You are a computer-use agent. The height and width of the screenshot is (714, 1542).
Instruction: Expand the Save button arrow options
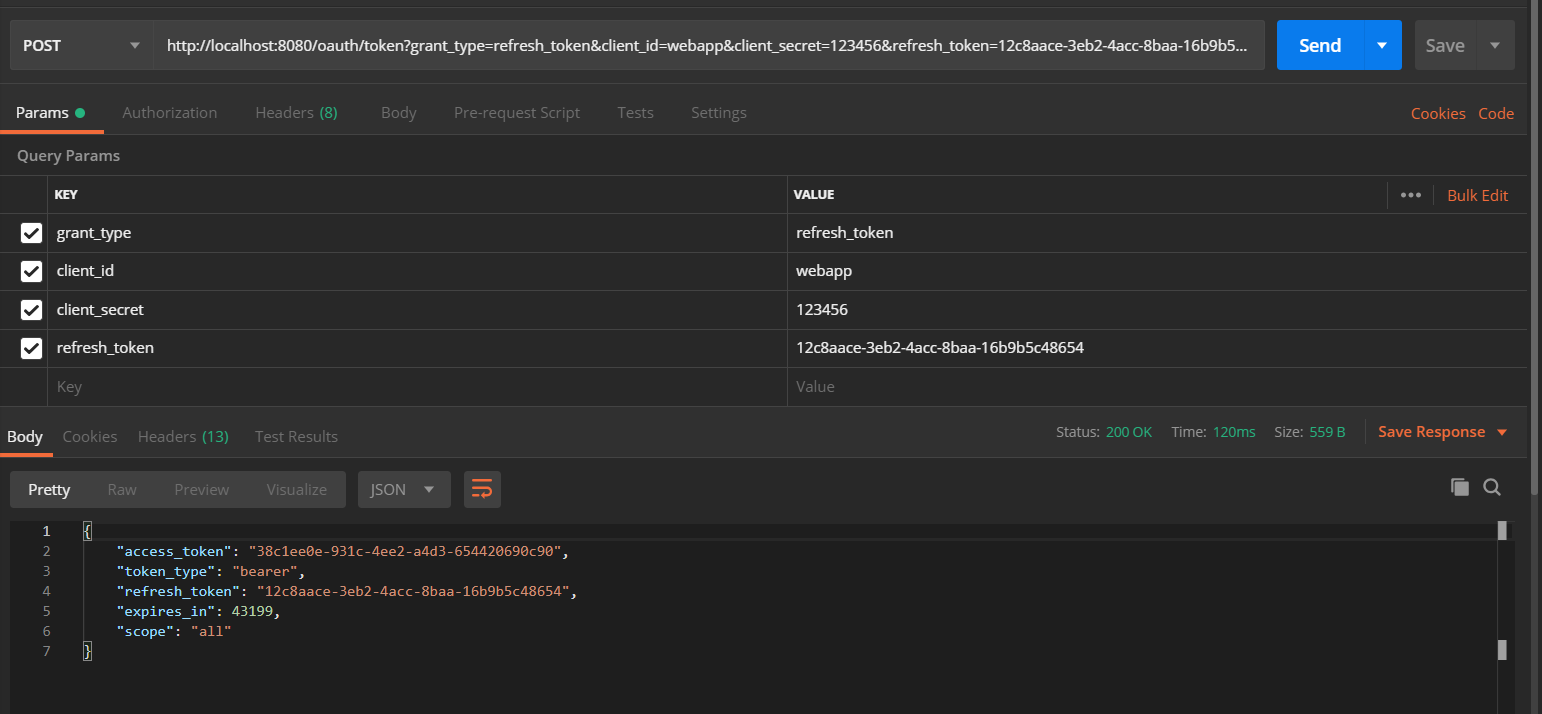1495,45
